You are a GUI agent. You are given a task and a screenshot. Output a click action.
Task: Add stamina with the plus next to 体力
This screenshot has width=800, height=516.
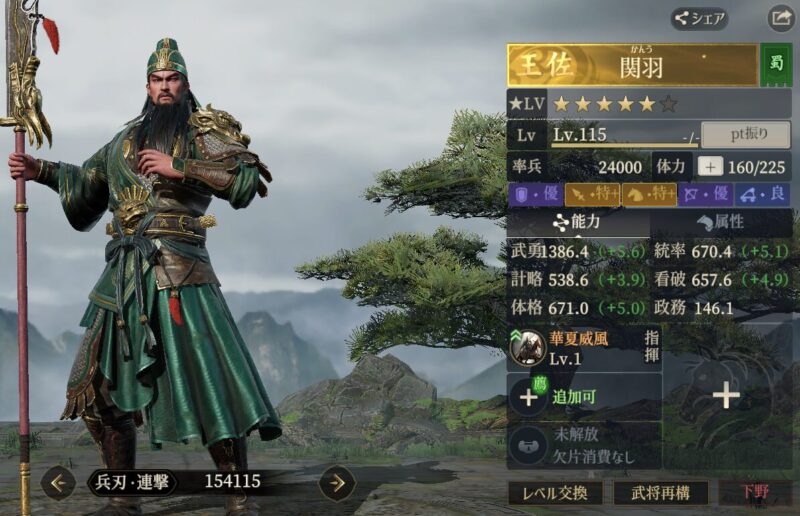point(710,166)
